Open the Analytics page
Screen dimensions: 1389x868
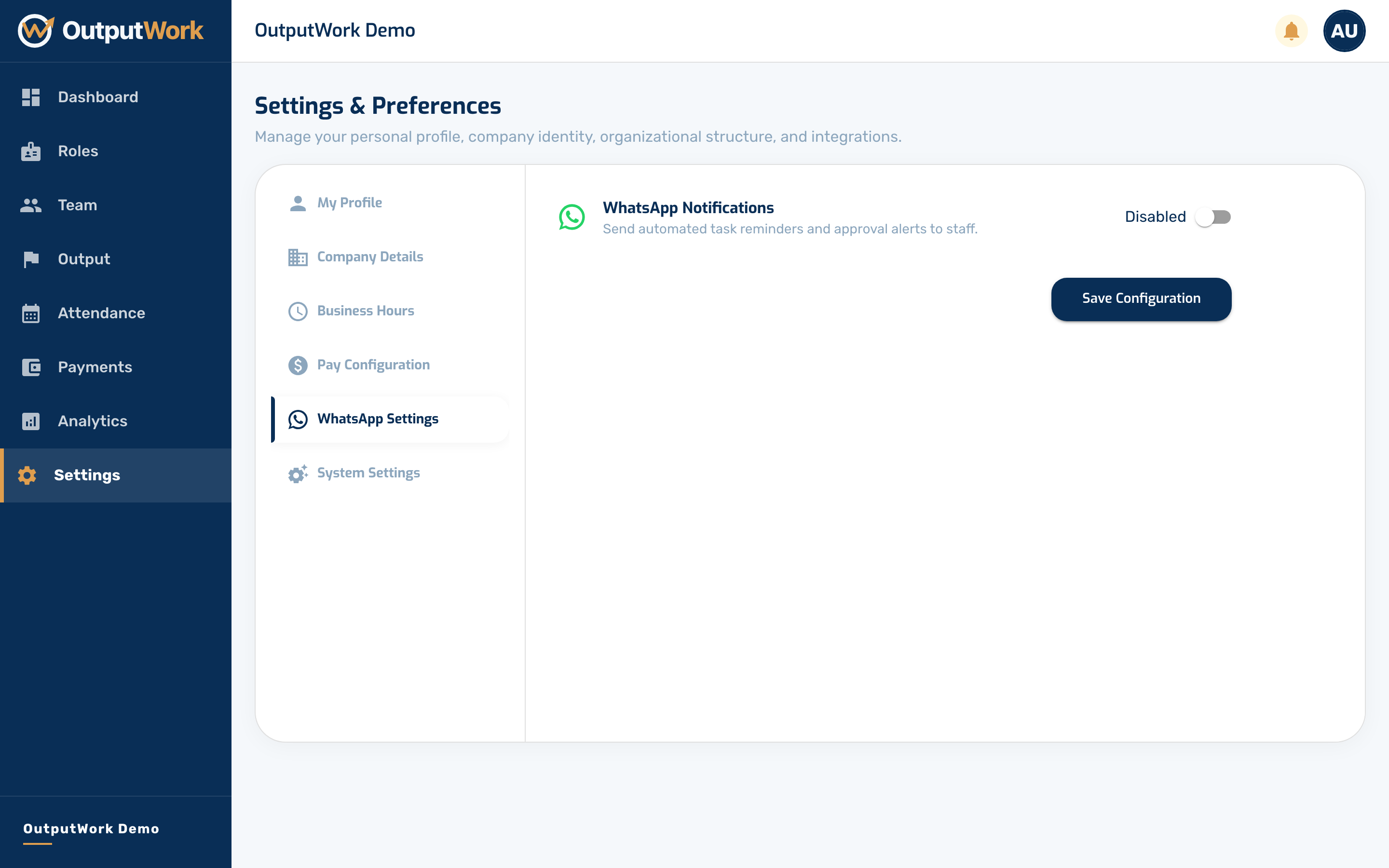click(115, 421)
